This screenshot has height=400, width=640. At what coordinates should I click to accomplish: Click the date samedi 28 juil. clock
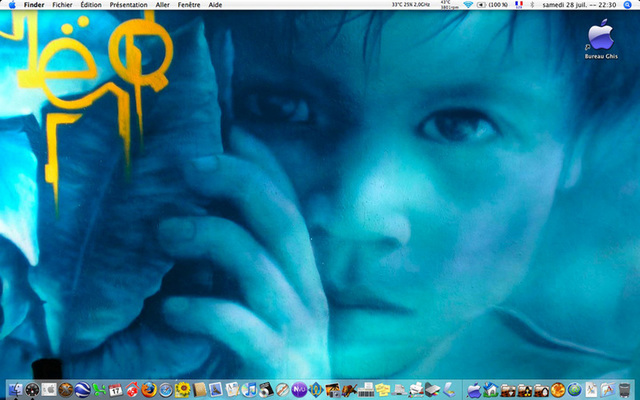coord(579,5)
